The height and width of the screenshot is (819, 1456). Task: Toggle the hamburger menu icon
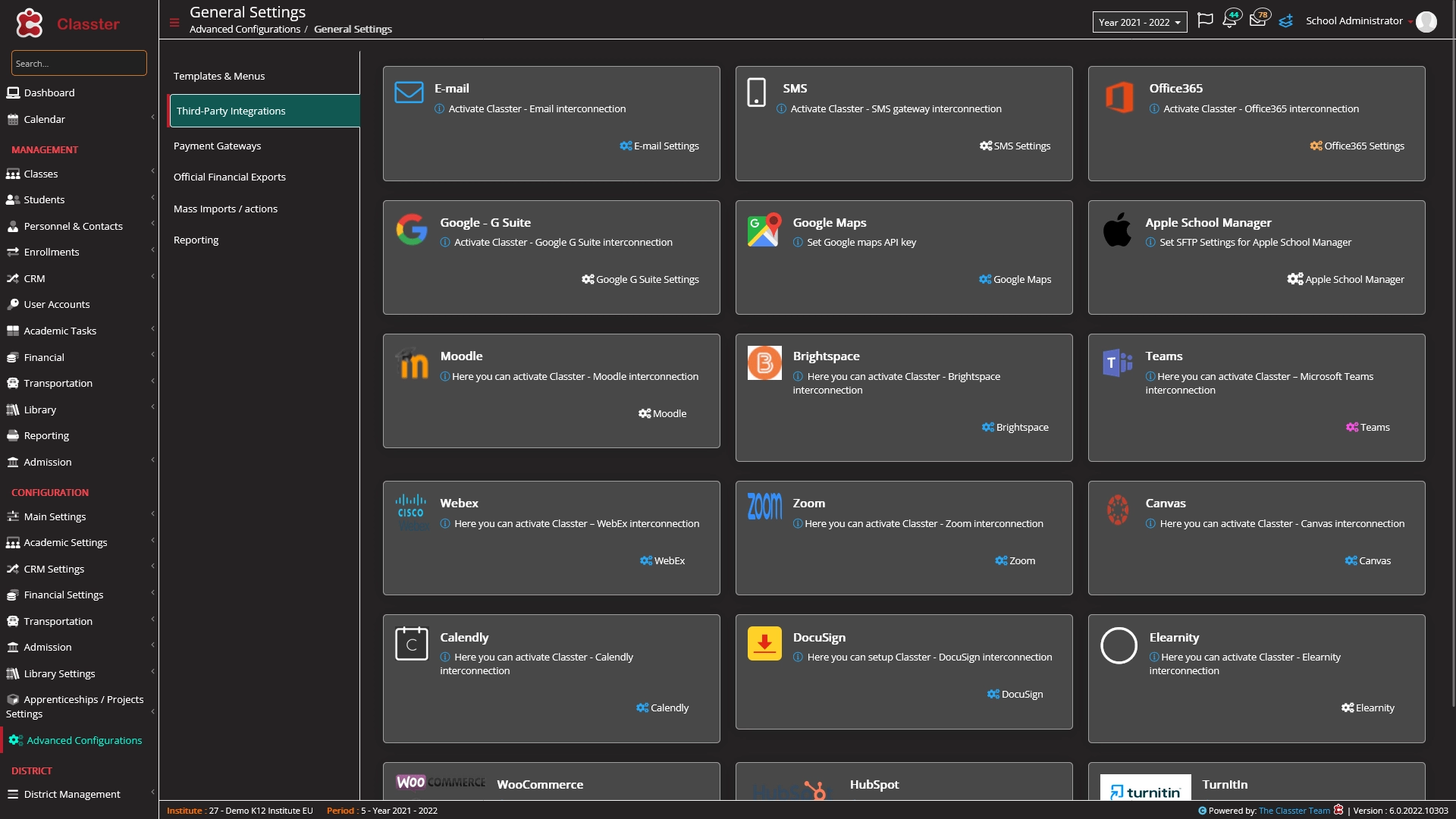click(x=174, y=23)
